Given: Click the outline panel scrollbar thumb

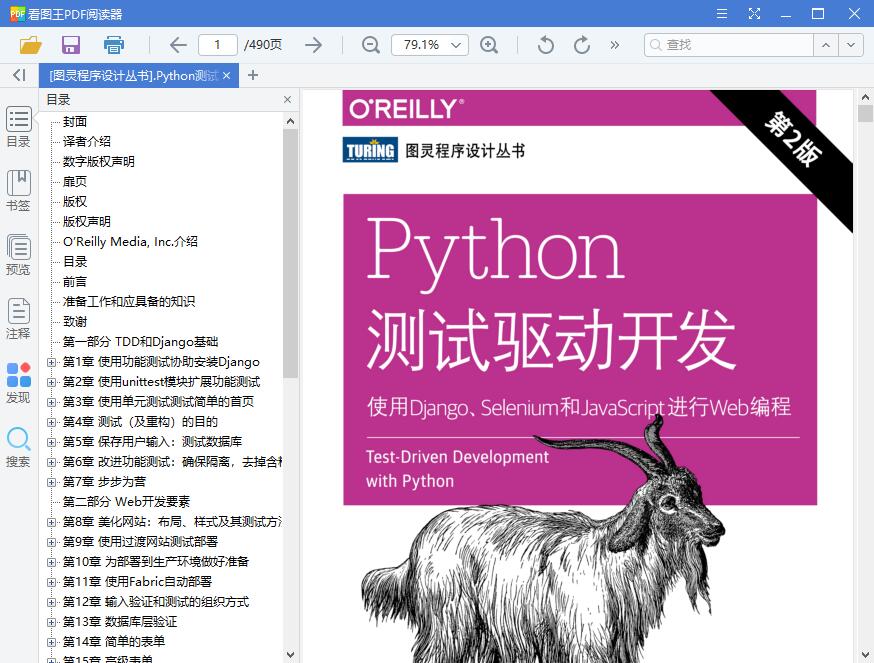Looking at the screenshot, I should [290, 254].
